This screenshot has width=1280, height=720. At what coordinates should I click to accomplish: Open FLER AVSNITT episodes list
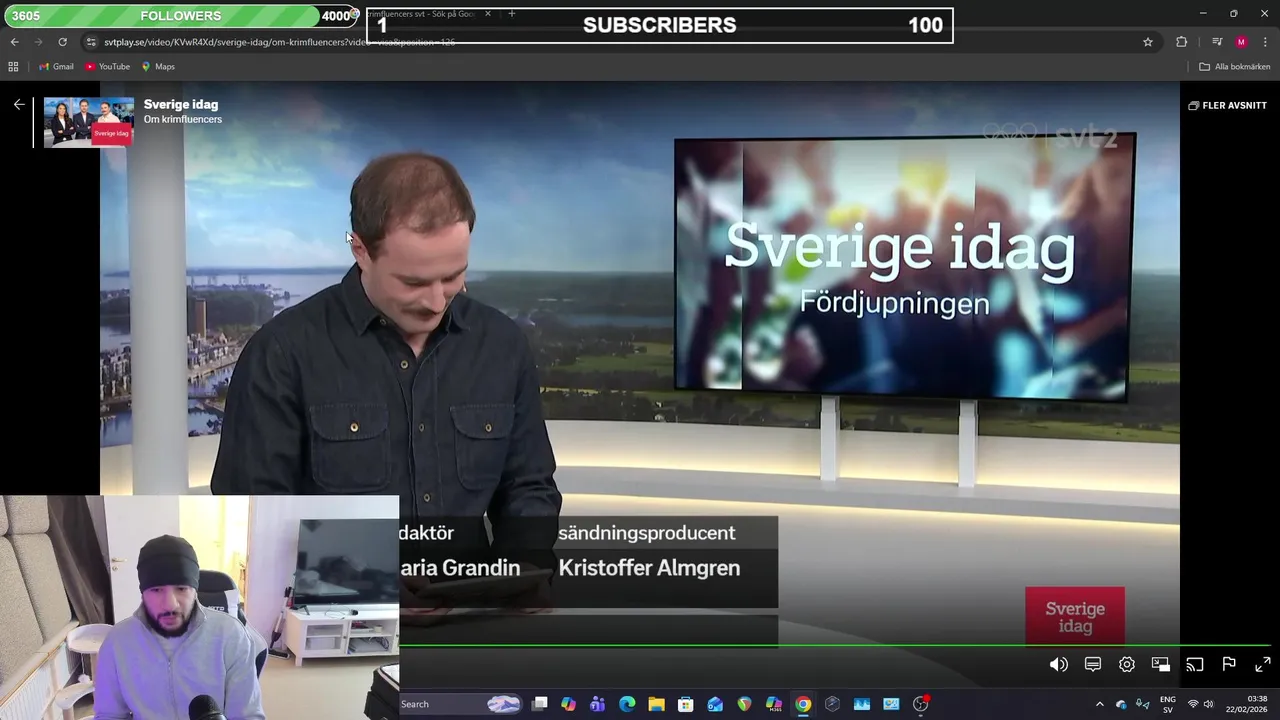click(1227, 105)
